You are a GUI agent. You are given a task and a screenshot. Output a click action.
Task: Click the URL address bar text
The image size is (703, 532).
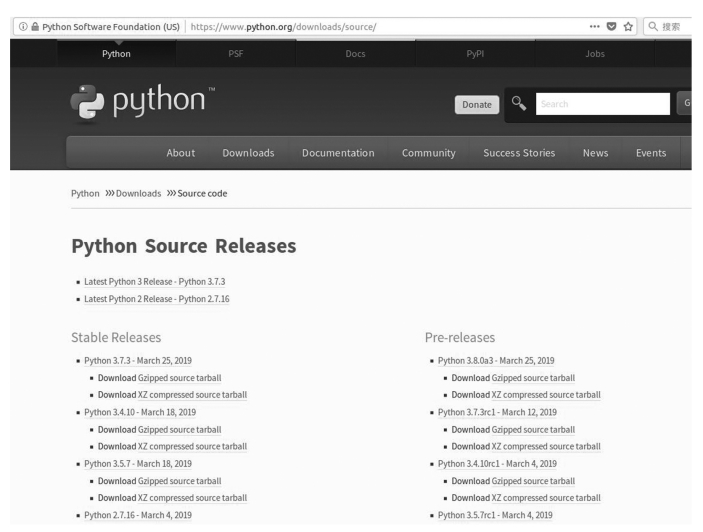coord(283,27)
